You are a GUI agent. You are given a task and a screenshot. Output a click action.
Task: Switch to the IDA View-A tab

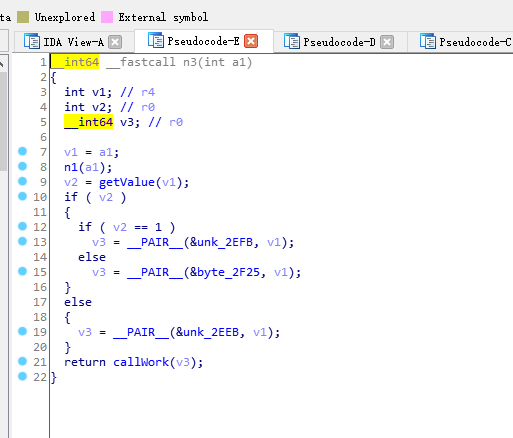click(x=73, y=42)
